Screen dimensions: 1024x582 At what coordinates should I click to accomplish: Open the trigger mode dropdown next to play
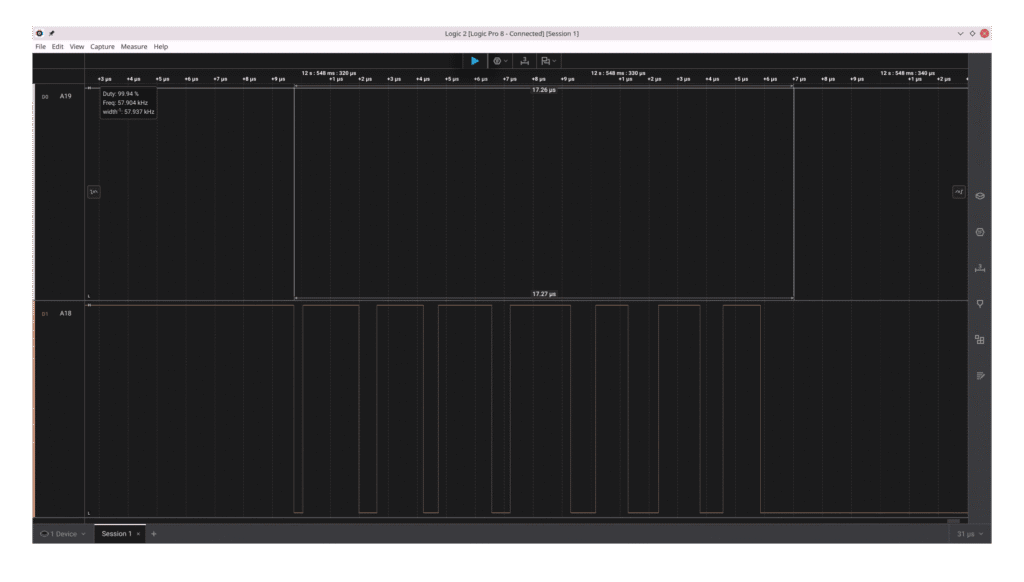tap(500, 61)
